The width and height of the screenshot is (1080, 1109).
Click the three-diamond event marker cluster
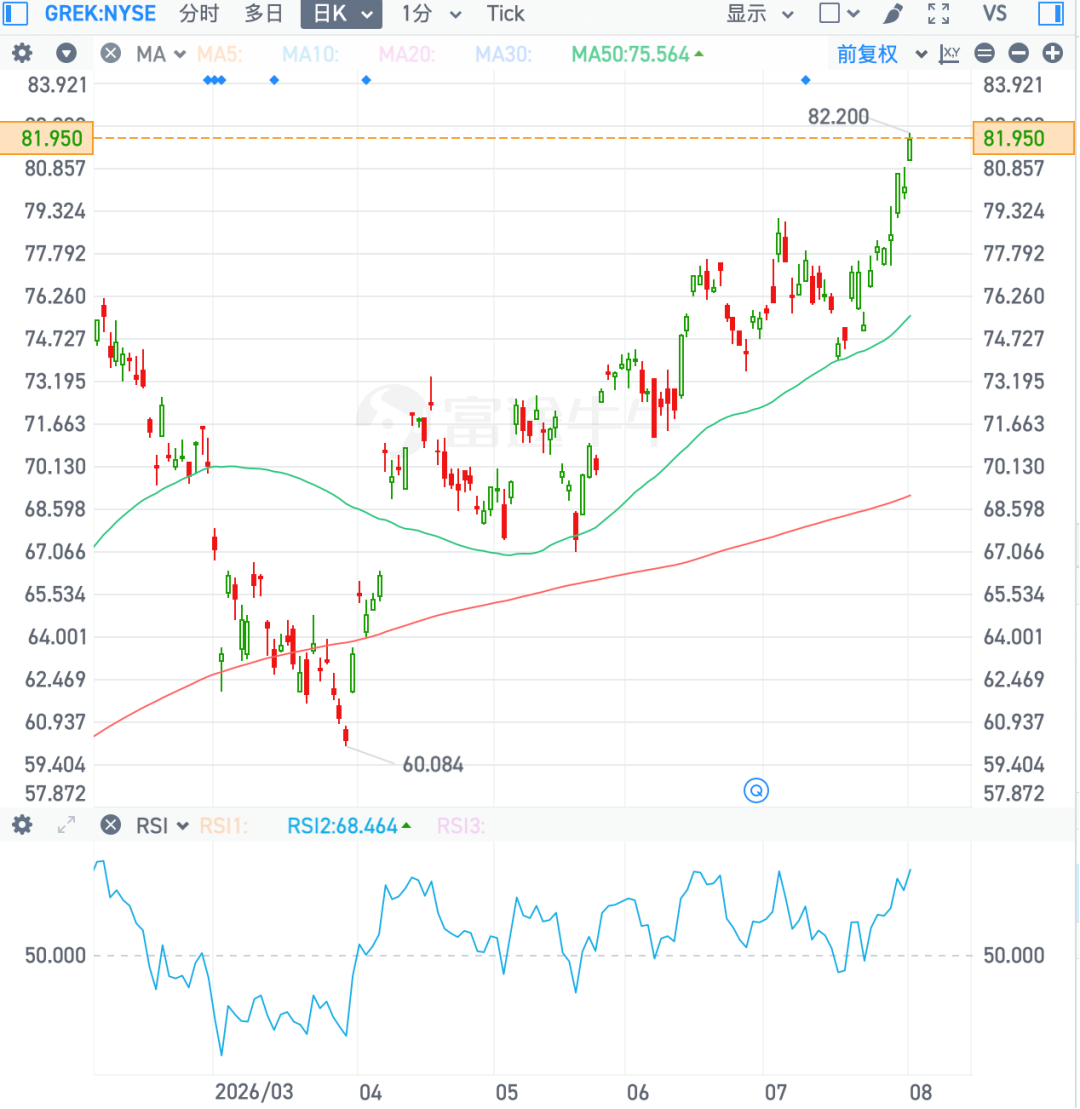(x=214, y=80)
